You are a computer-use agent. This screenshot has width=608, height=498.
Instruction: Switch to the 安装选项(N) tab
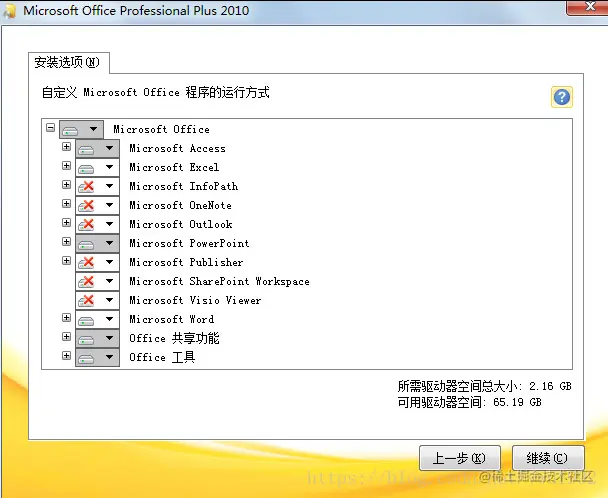click(68, 62)
